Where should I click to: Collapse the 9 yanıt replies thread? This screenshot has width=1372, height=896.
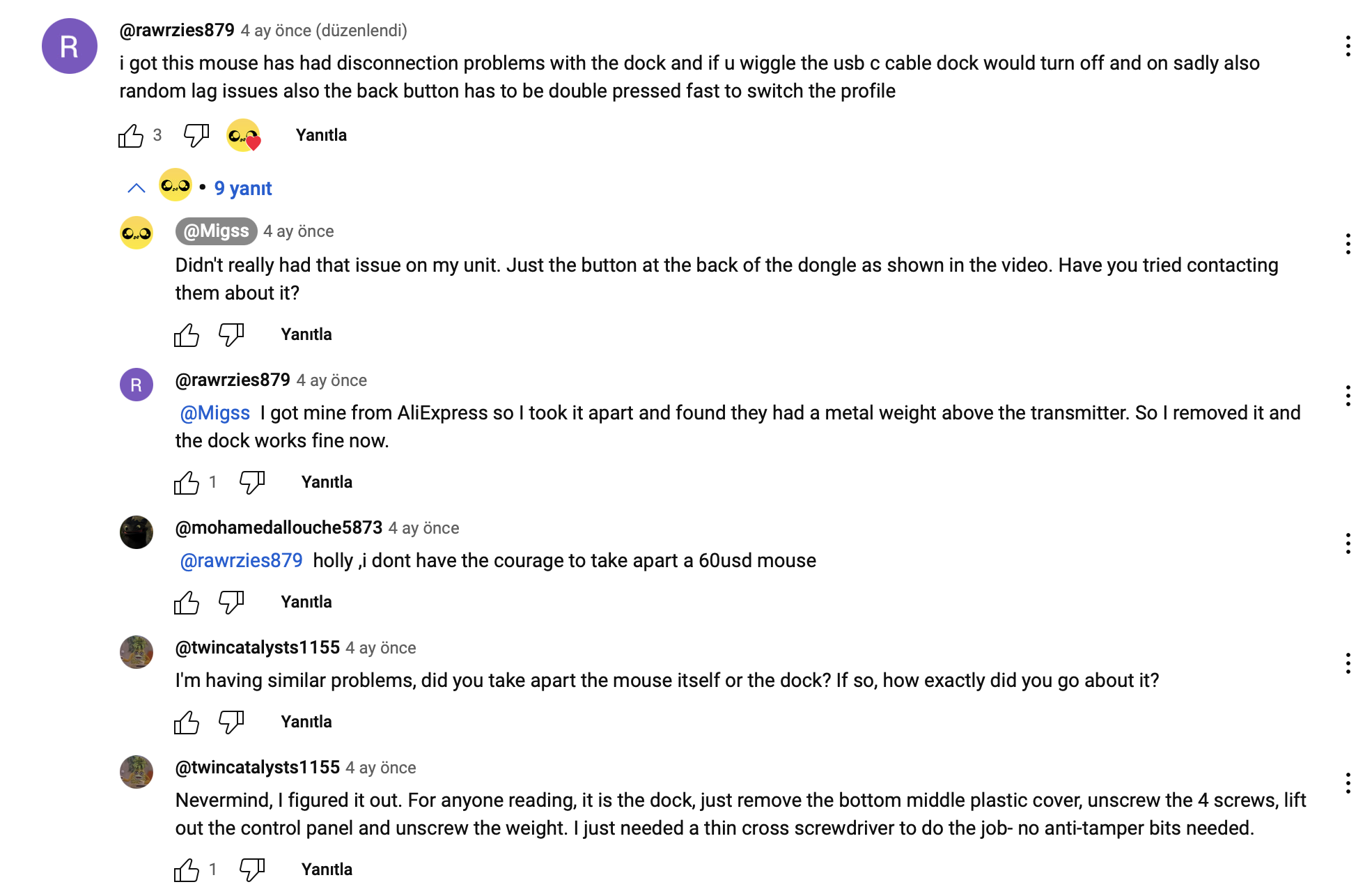(137, 188)
